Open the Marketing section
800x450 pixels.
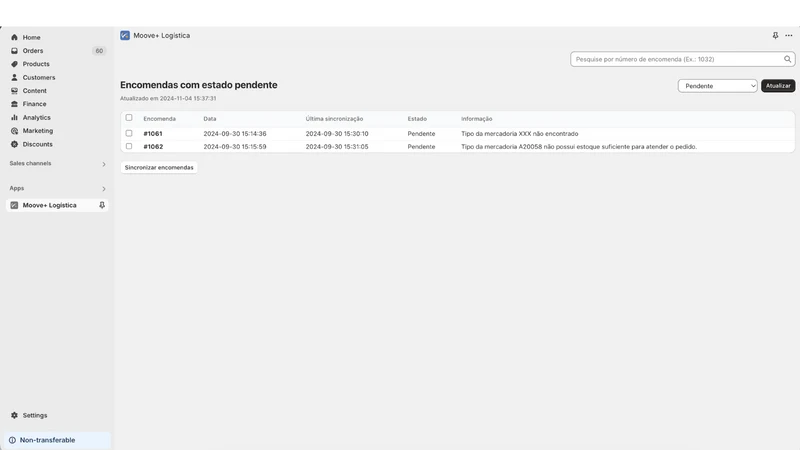click(x=38, y=131)
